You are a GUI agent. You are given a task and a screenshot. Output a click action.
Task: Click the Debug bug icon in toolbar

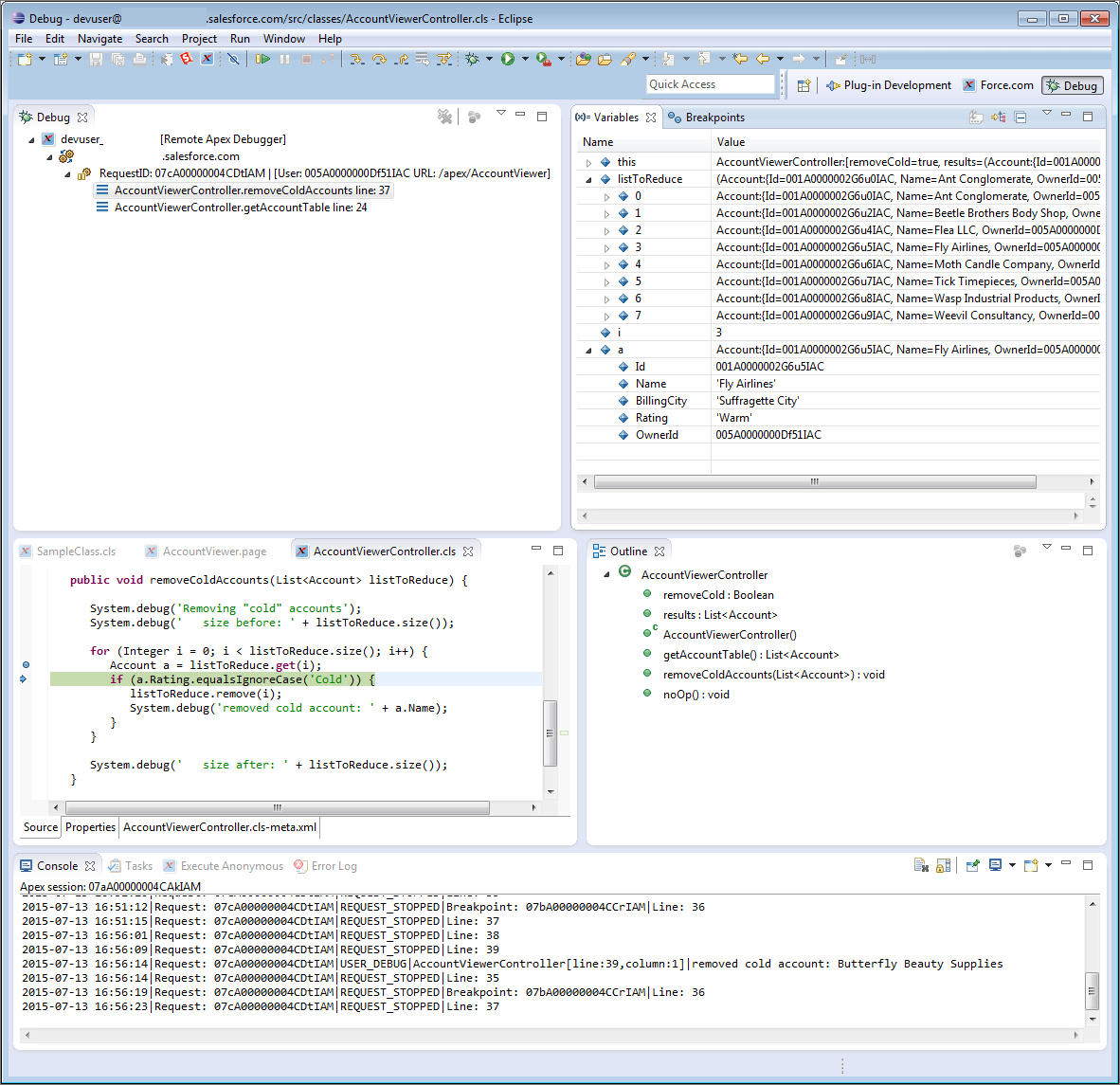472,60
